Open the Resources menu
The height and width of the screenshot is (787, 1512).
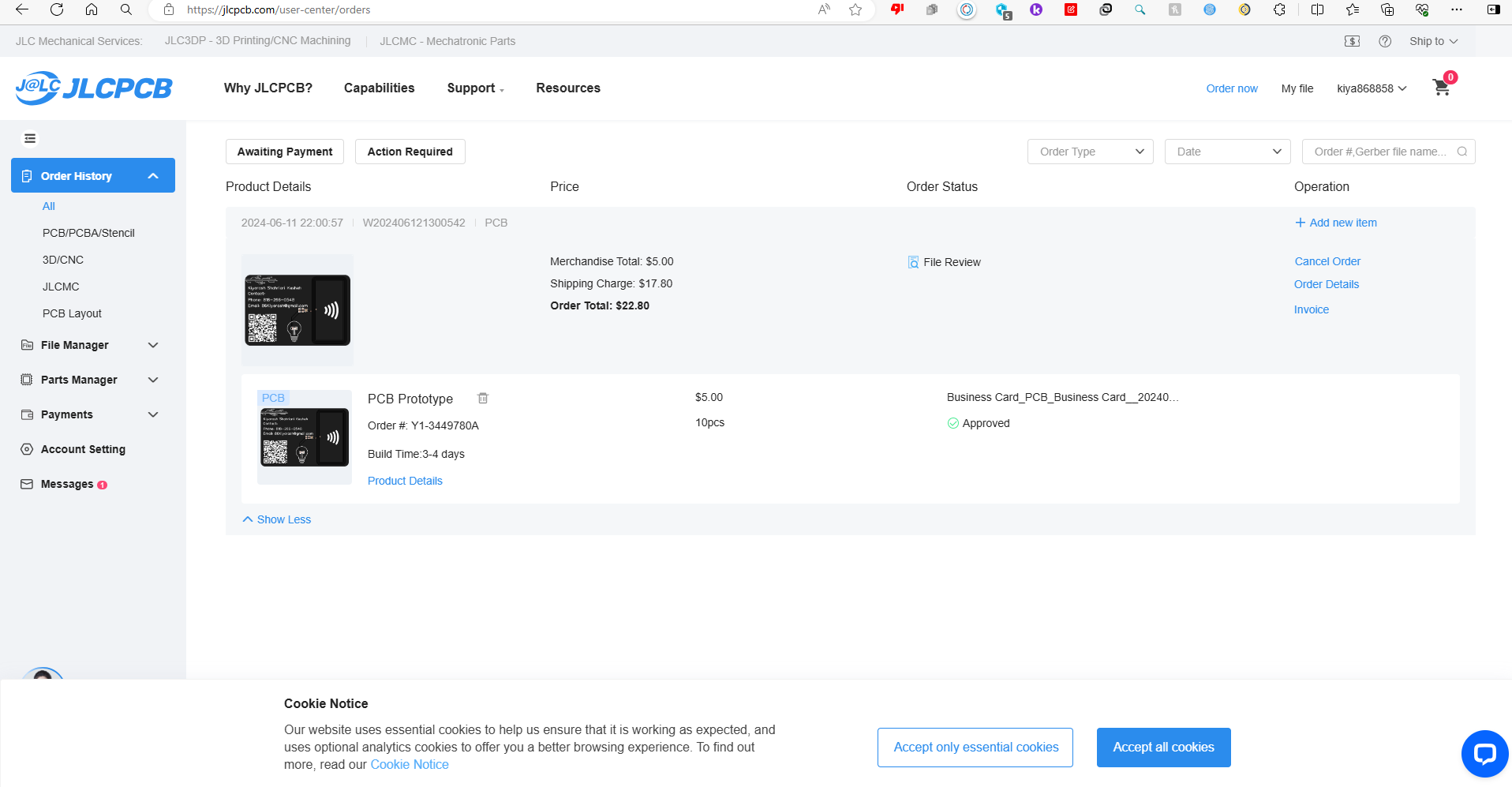point(568,88)
